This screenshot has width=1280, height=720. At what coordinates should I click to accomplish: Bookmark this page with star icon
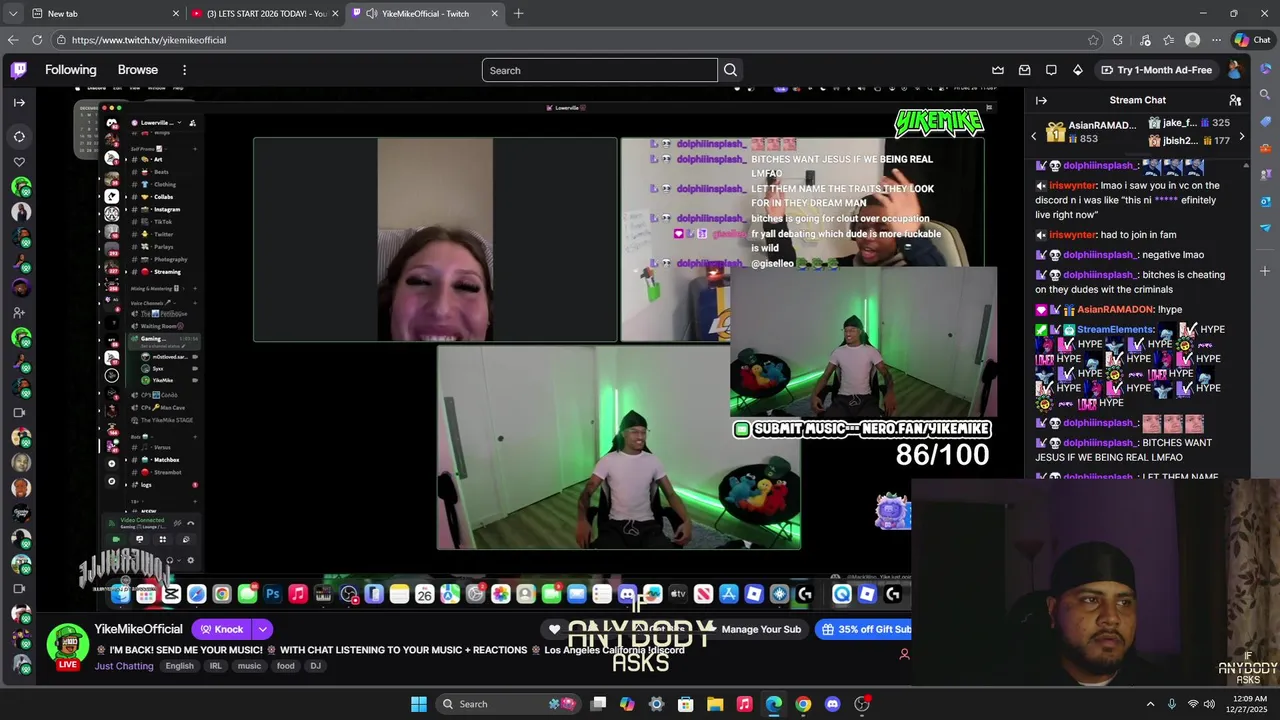(1093, 40)
